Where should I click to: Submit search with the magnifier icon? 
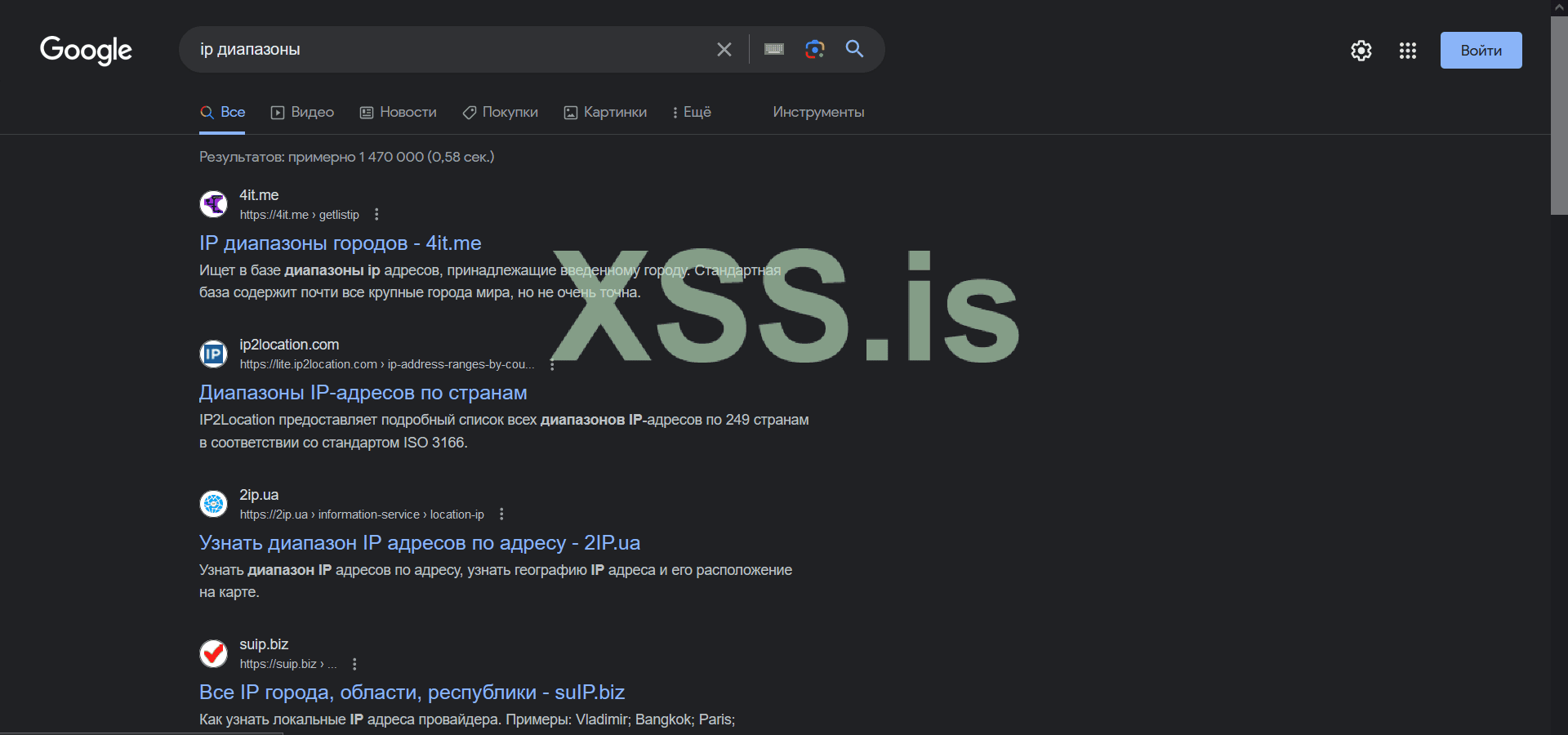pyautogui.click(x=855, y=49)
